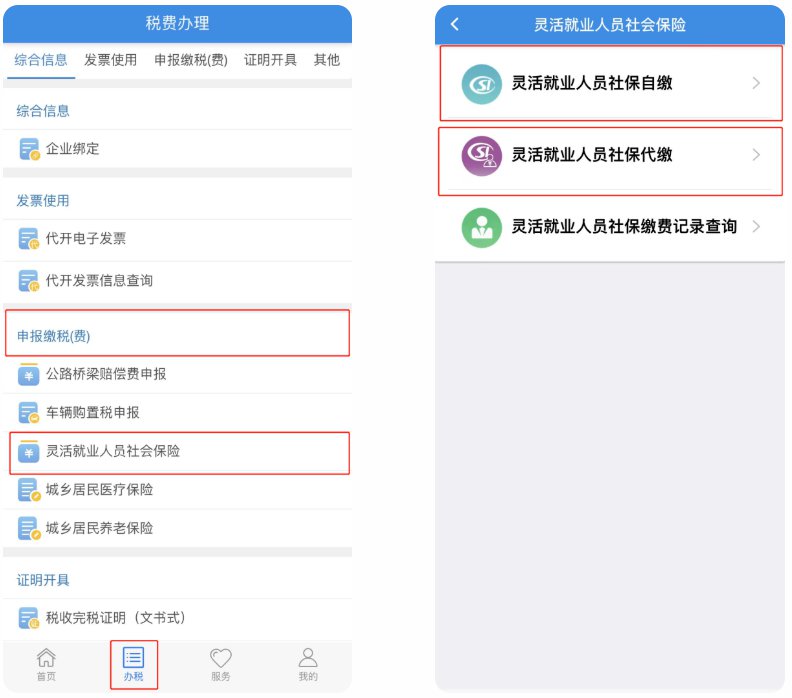Switch to the 发票使用 tab
Image resolution: width=792 pixels, height=698 pixels.
point(111,60)
